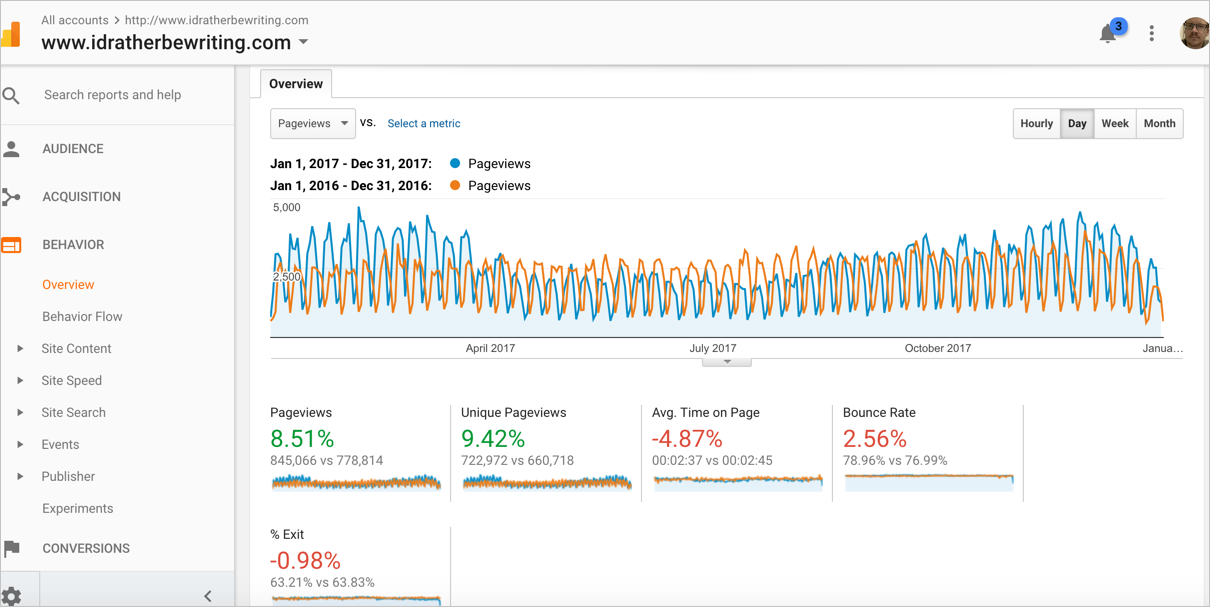Click the Conversions flag icon
Screen dimensions: 1210x607
12,548
